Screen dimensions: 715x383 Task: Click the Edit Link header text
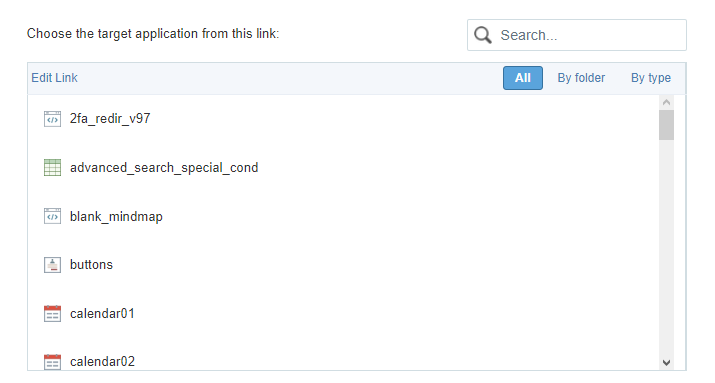click(x=54, y=78)
